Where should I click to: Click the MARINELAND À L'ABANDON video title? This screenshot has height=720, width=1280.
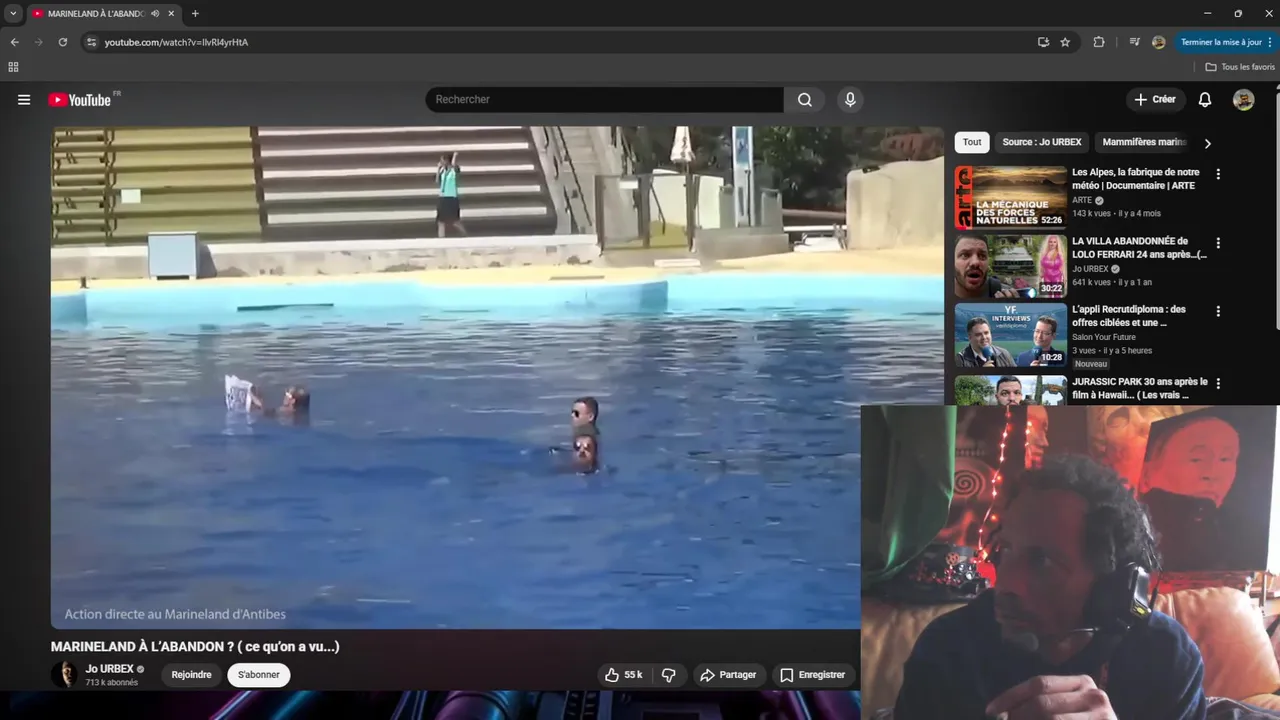(195, 647)
